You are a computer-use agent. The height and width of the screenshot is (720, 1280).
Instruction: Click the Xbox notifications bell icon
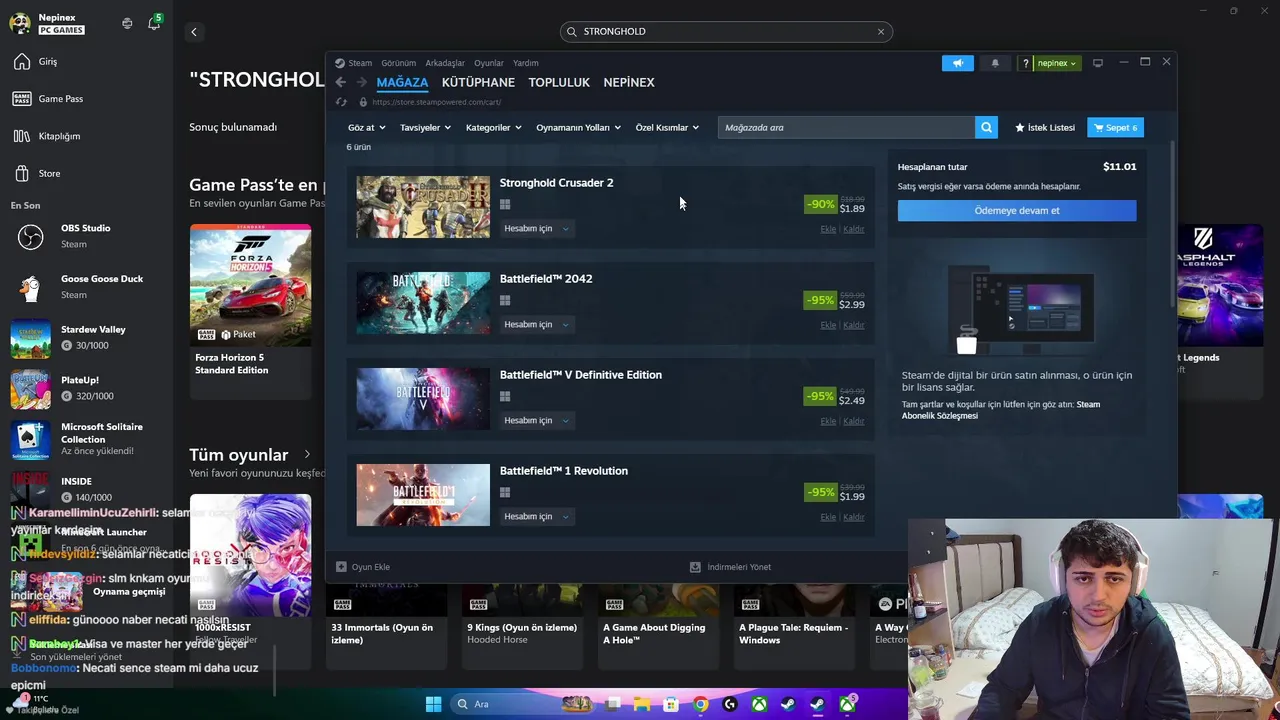pyautogui.click(x=154, y=23)
